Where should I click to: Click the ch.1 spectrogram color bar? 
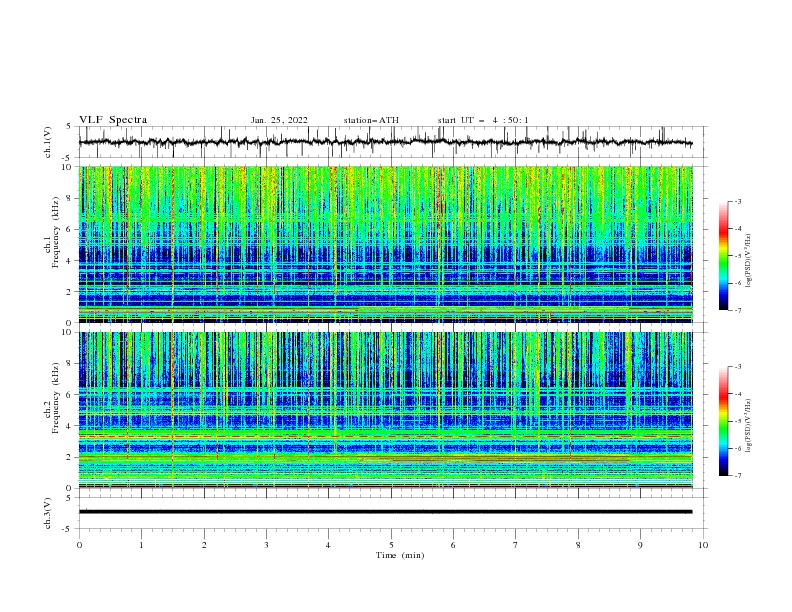pos(723,256)
